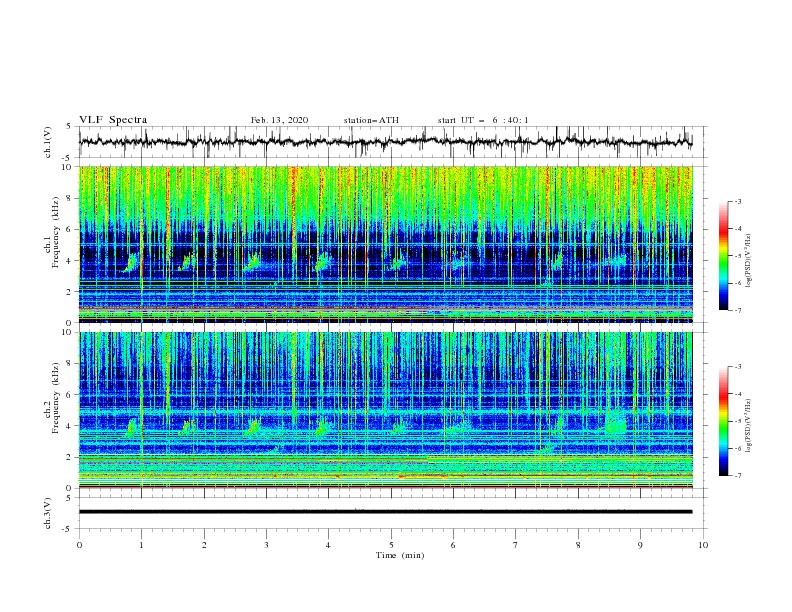Click the "2" kHz tick on ch.1 spectrogram
The height and width of the screenshot is (612, 792).
69,291
